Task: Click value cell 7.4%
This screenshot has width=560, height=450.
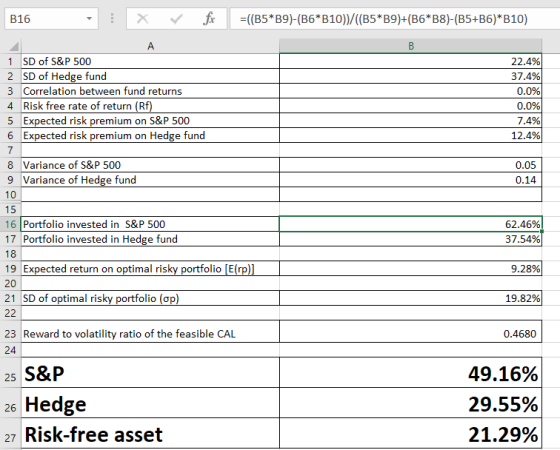Action: pos(411,121)
